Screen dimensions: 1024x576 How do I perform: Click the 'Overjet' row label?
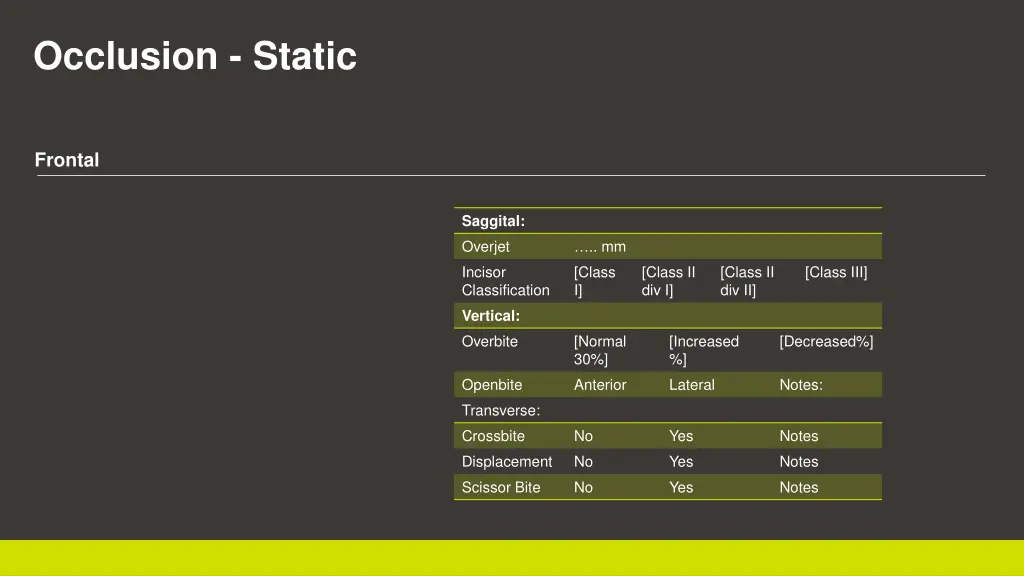point(485,247)
